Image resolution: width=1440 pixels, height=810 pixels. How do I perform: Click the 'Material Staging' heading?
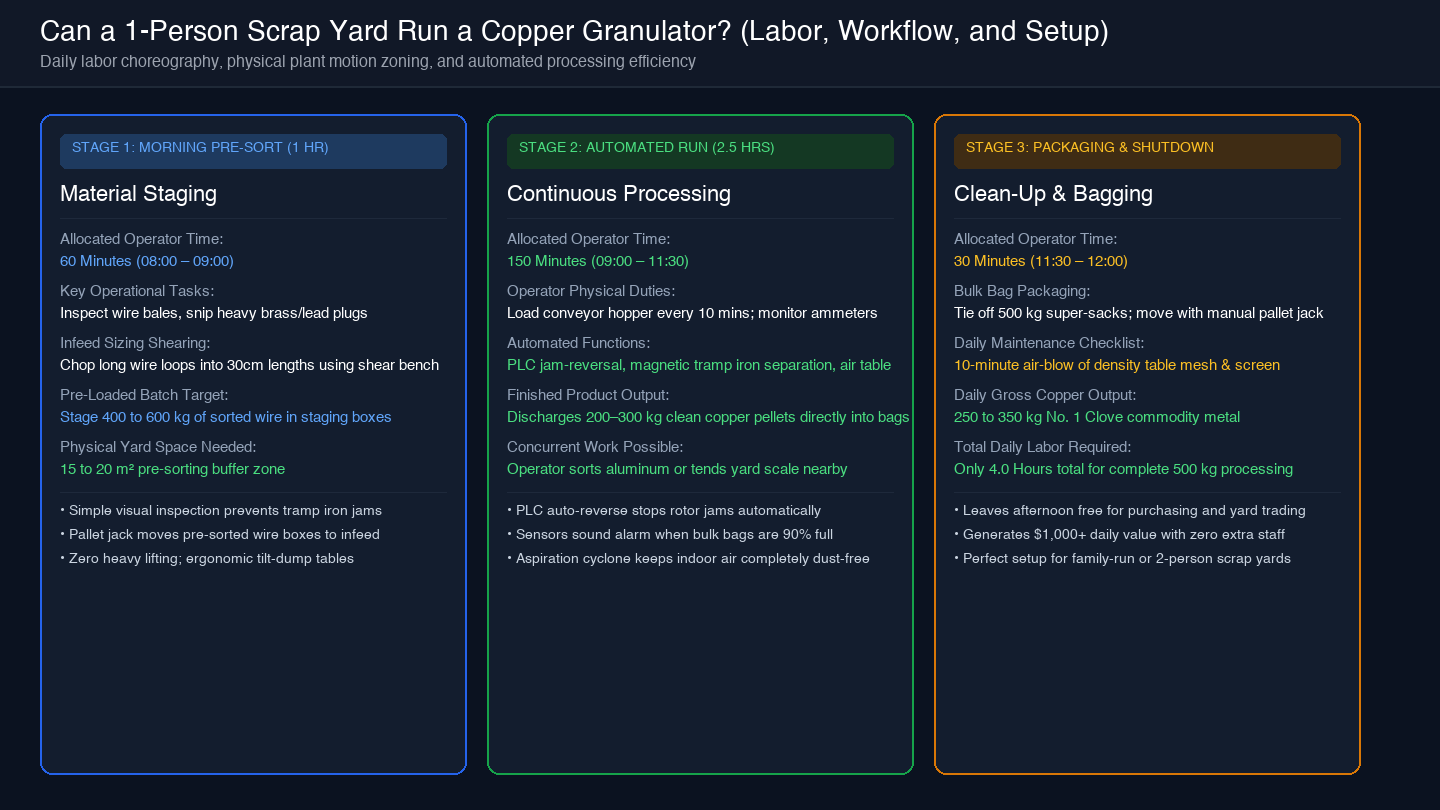click(x=138, y=194)
